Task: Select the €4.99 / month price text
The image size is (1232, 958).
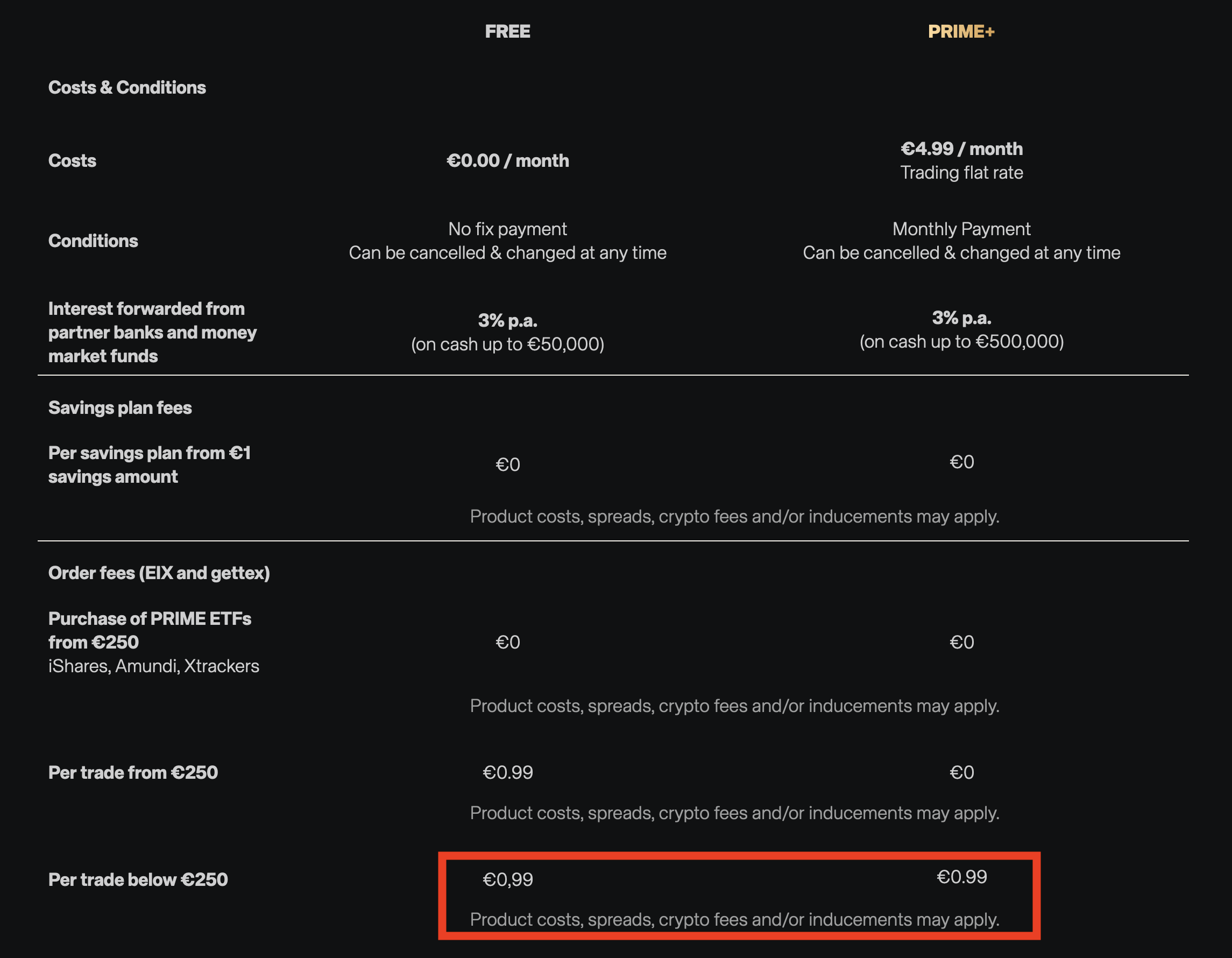Action: click(961, 149)
